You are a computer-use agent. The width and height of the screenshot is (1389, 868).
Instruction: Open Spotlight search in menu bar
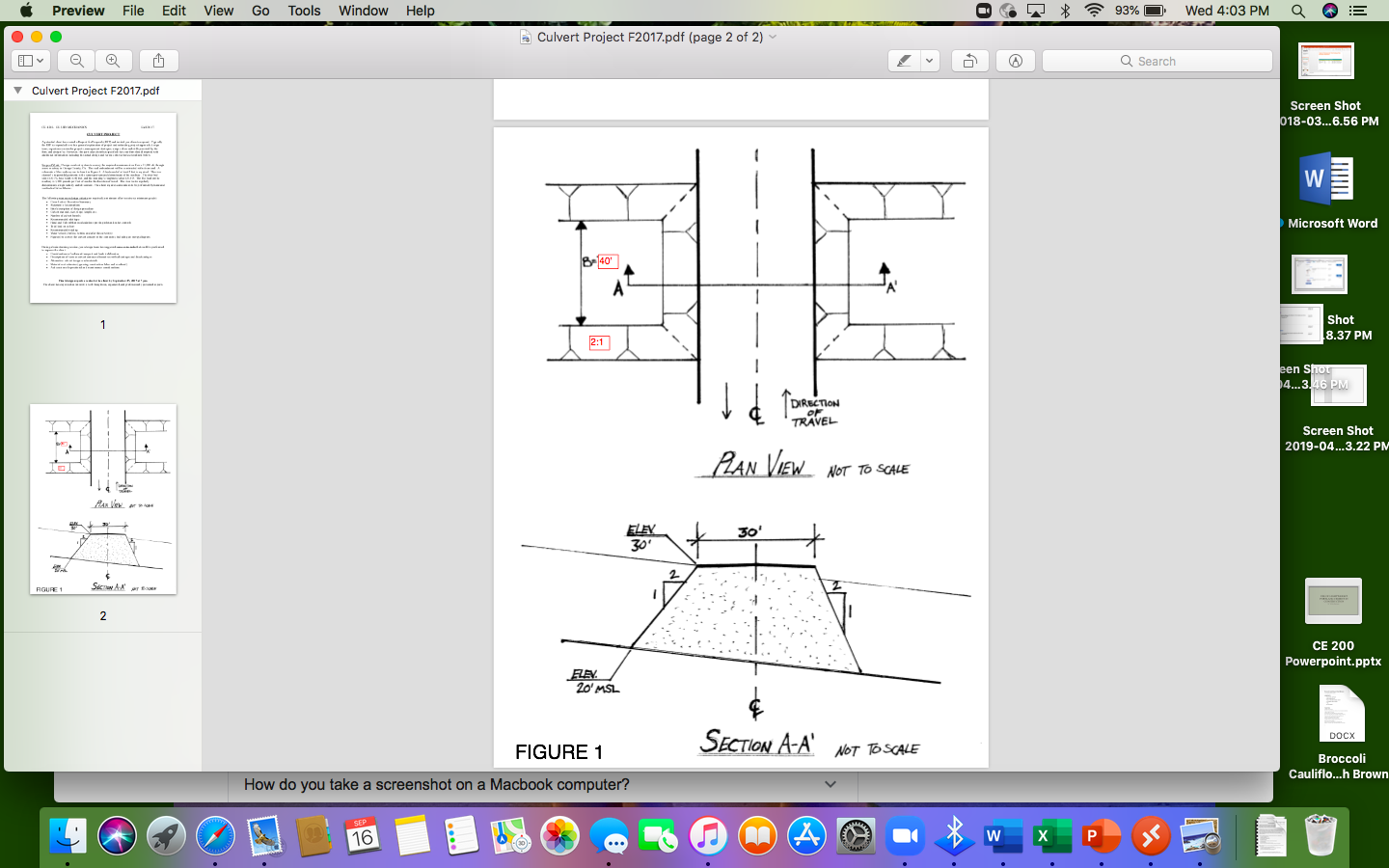click(1298, 11)
